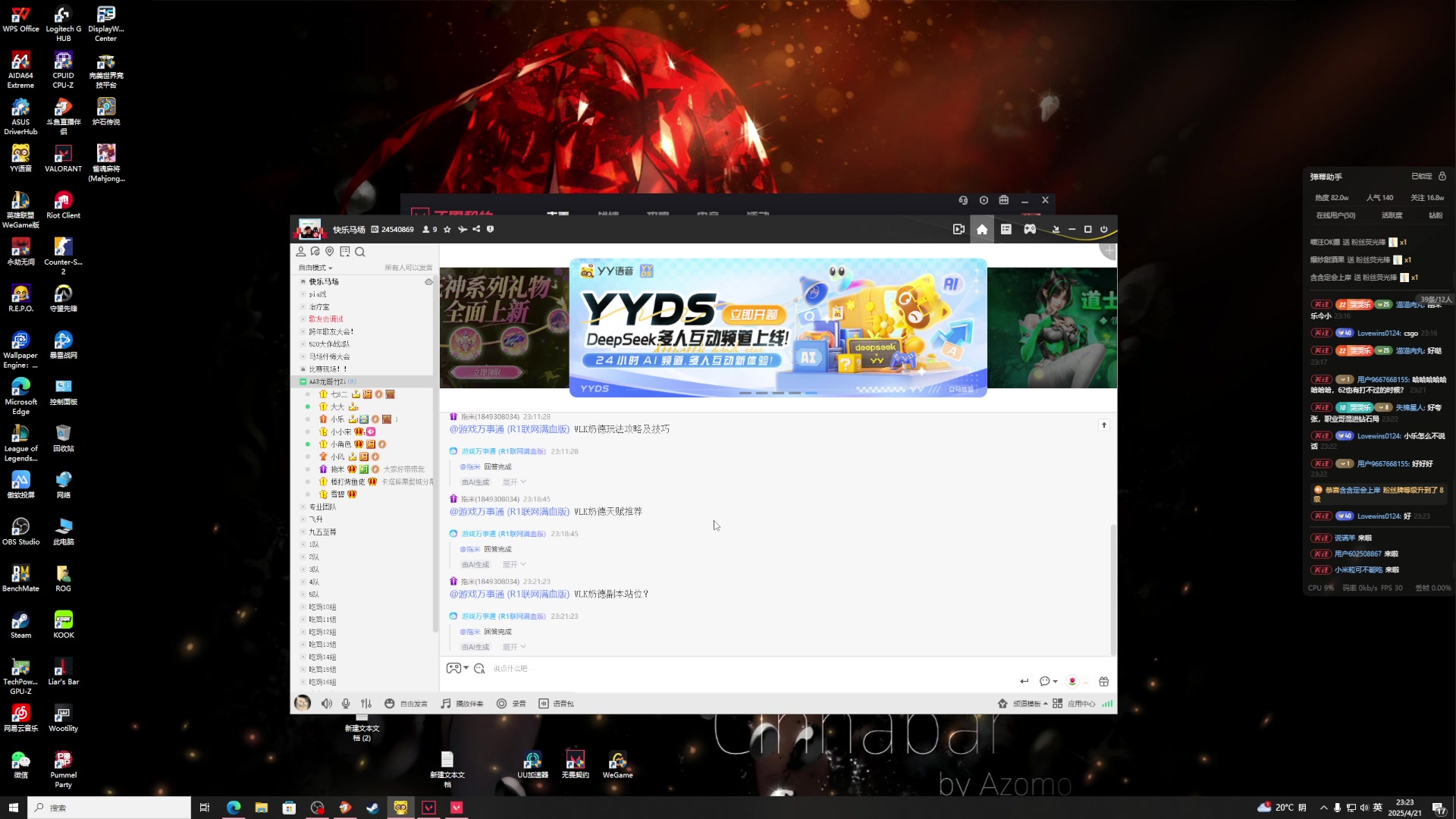The height and width of the screenshot is (819, 1456).
Task: Toggle 自由发言 free speech mode
Action: pyautogui.click(x=406, y=704)
